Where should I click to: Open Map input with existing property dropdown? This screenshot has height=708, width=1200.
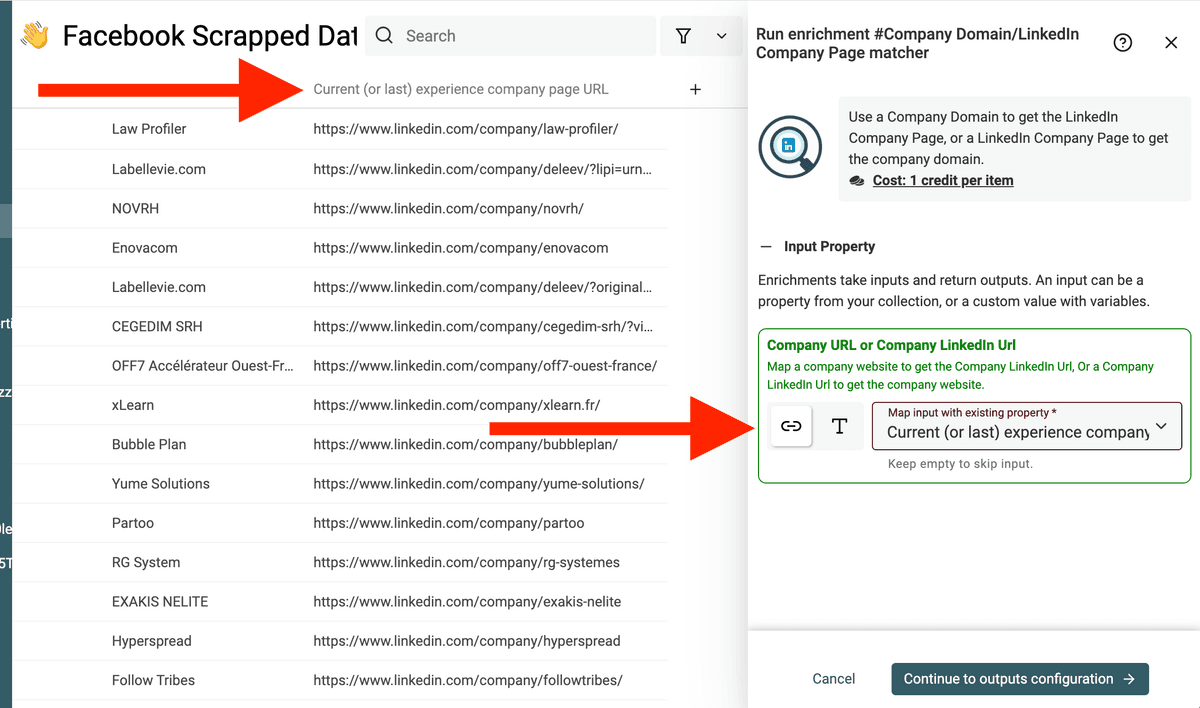[1027, 426]
